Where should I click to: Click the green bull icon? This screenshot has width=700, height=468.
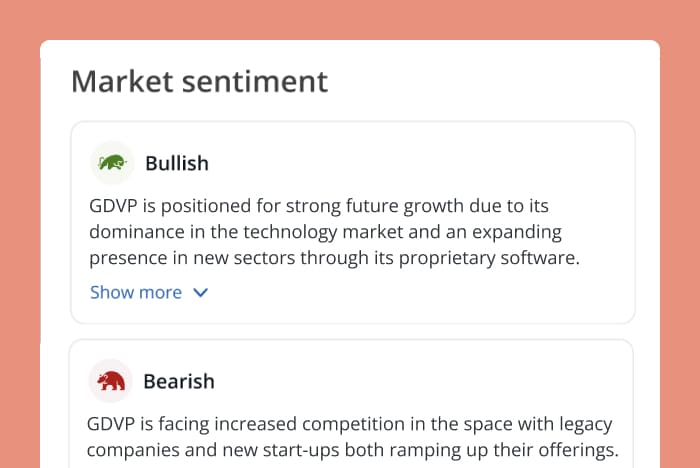tap(112, 162)
